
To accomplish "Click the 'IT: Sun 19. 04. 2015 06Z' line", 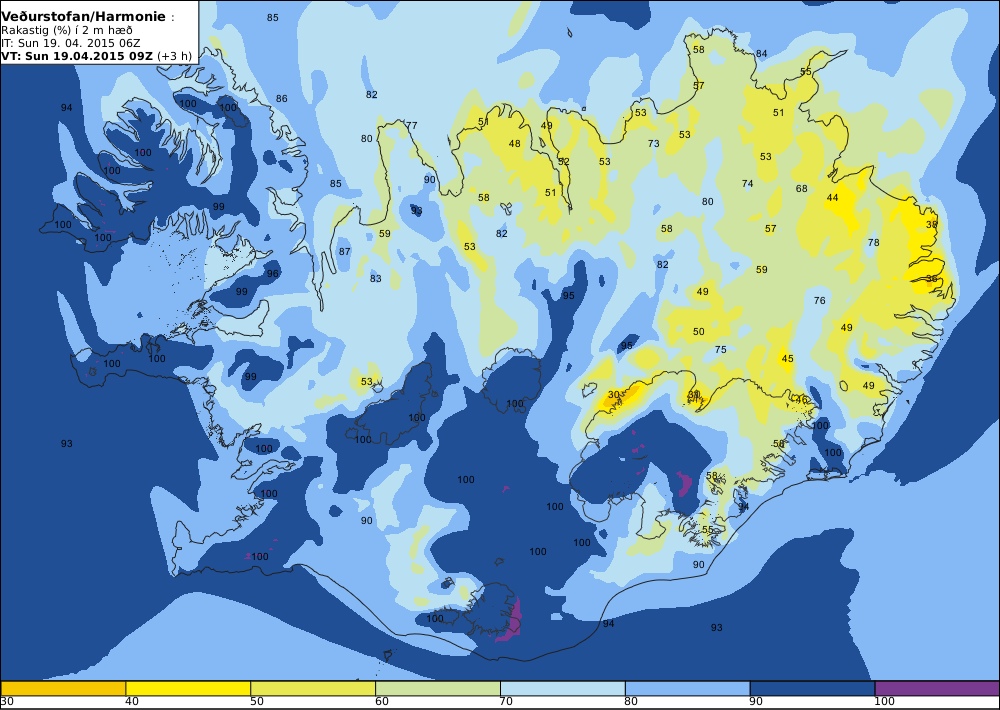I will tap(71, 43).
